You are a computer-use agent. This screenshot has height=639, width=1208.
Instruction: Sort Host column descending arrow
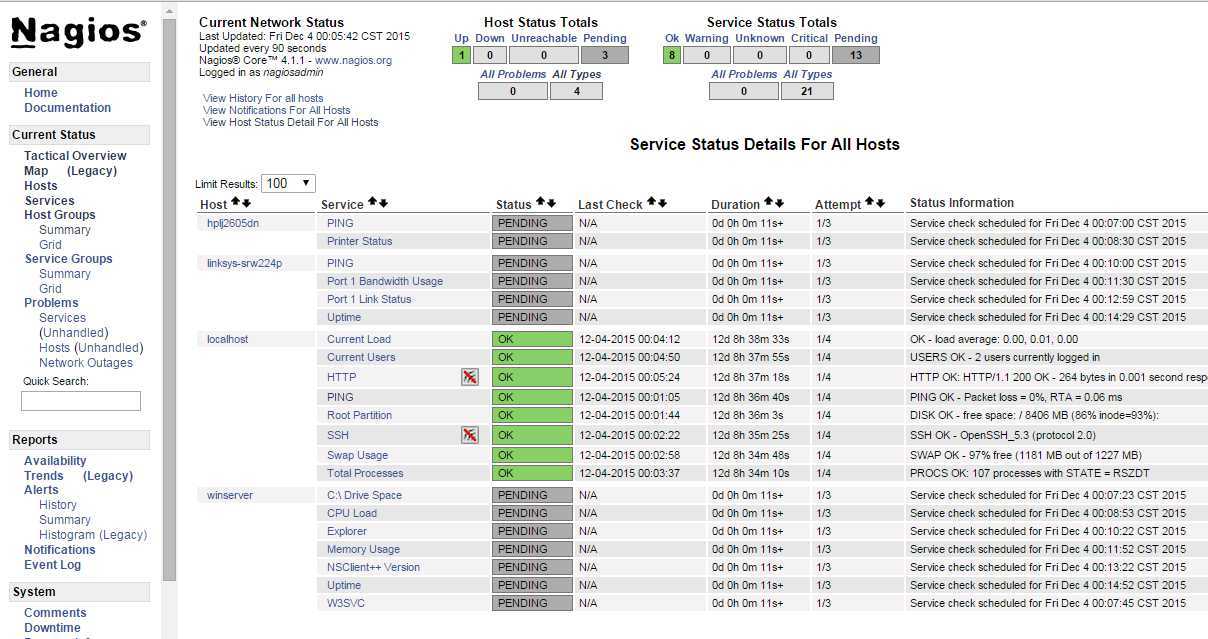(246, 203)
